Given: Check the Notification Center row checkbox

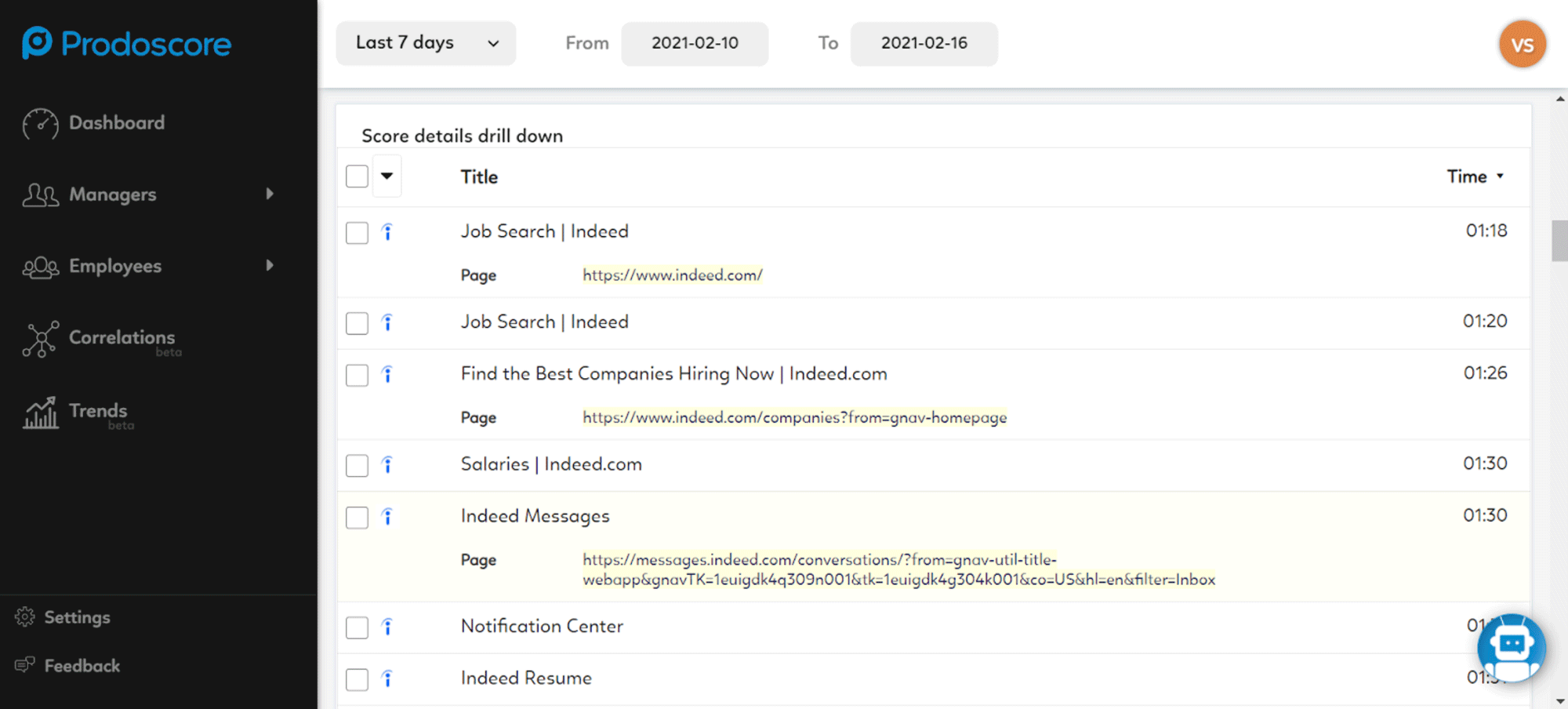Looking at the screenshot, I should [357, 627].
